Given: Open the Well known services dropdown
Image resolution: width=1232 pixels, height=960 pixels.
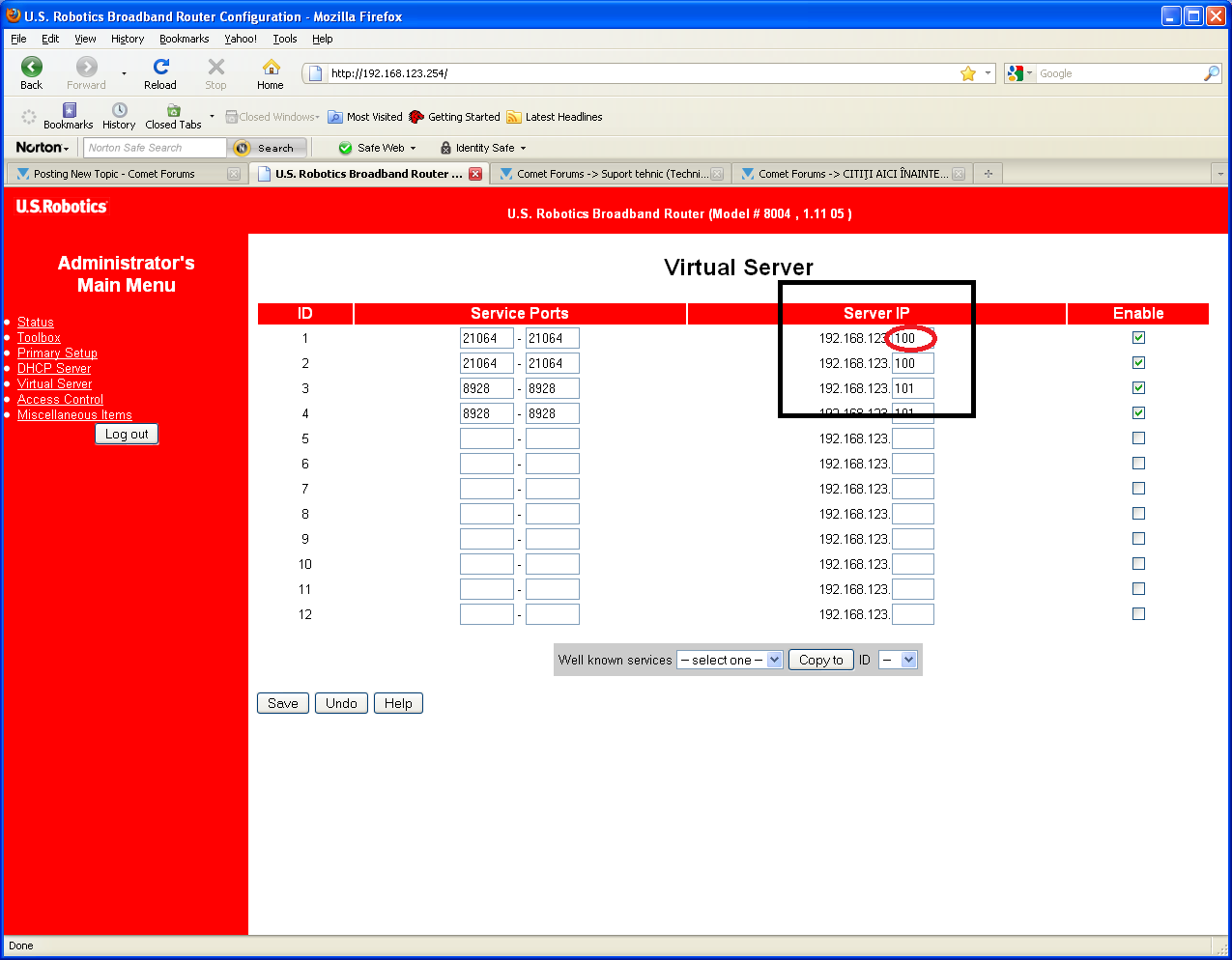Looking at the screenshot, I should pyautogui.click(x=730, y=660).
